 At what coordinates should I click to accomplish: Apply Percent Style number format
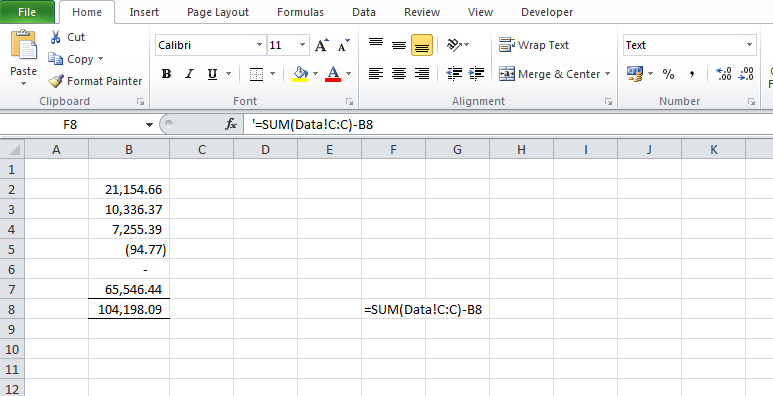668,74
